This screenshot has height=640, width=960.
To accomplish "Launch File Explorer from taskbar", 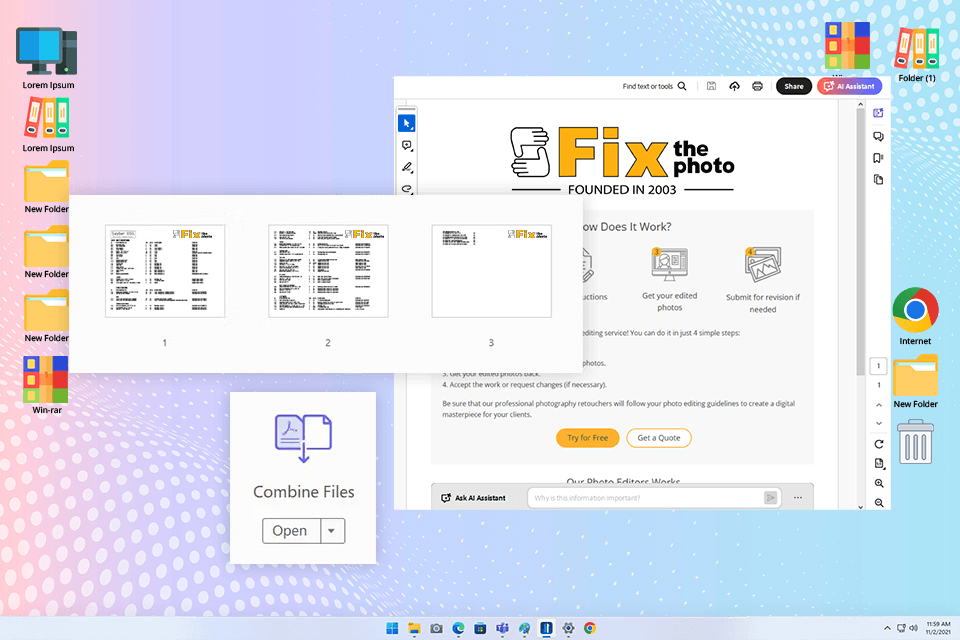I will click(414, 628).
